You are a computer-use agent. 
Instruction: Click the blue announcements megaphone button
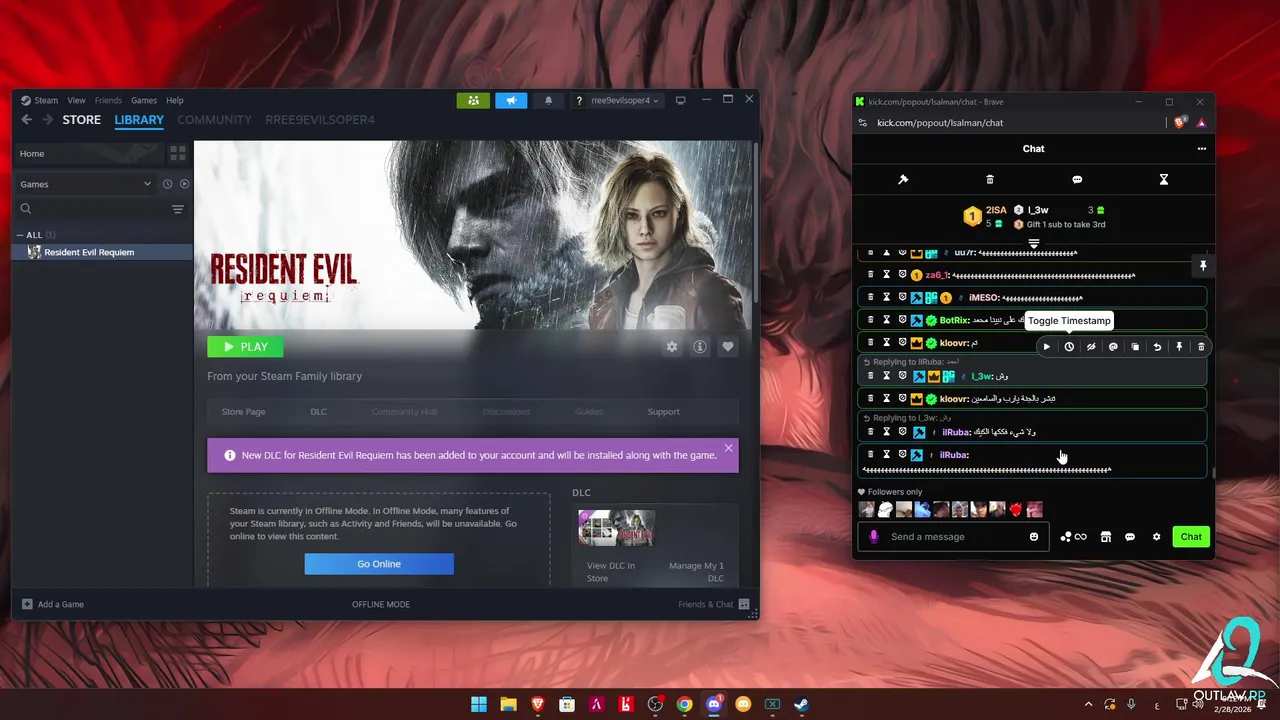[x=510, y=100]
